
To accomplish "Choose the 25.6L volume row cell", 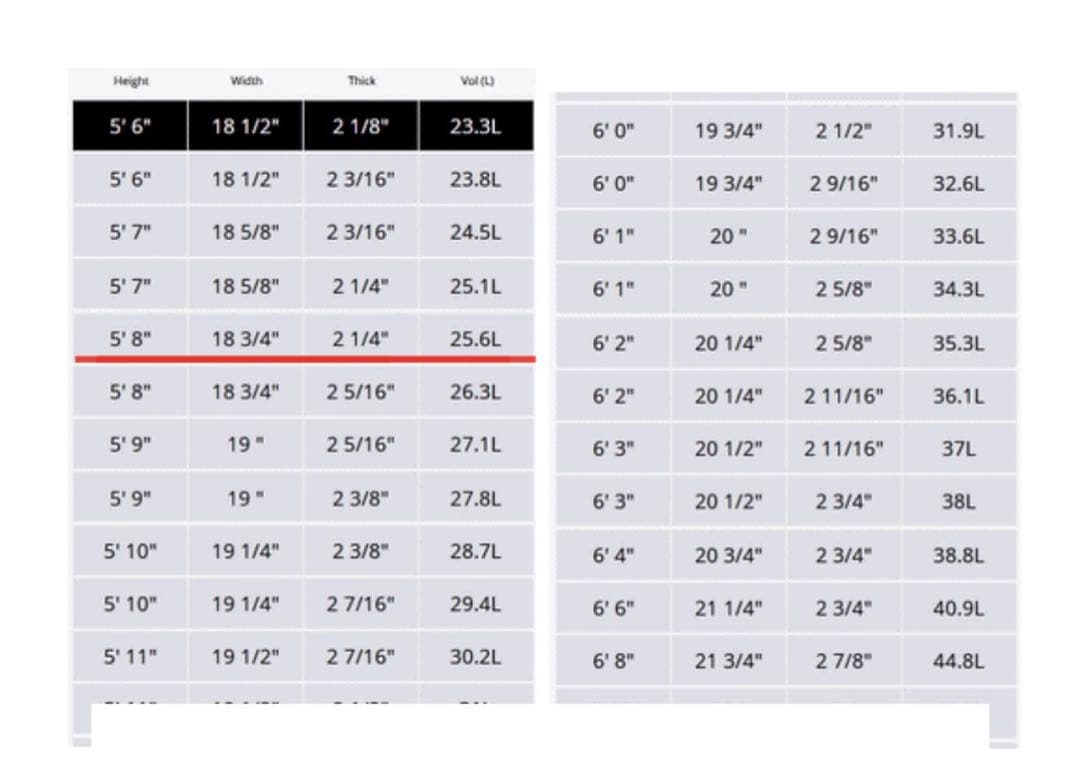I will (476, 339).
